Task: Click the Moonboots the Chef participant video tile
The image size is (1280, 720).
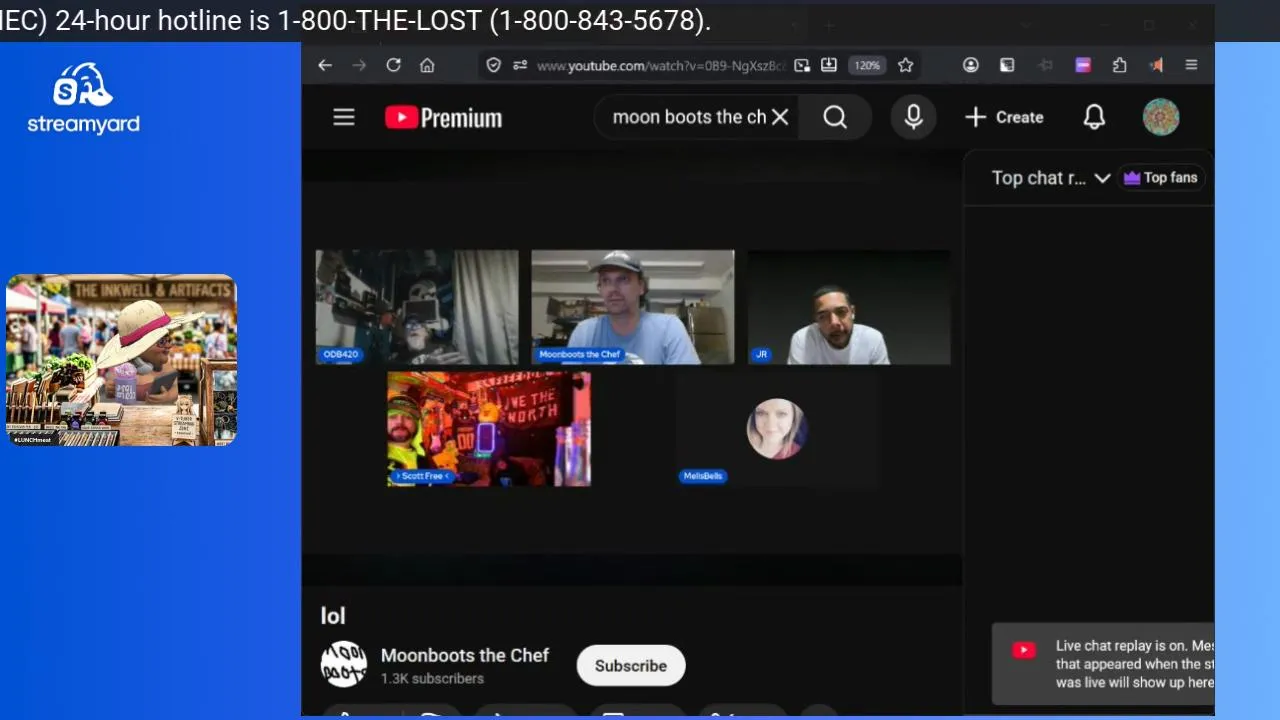Action: [633, 307]
